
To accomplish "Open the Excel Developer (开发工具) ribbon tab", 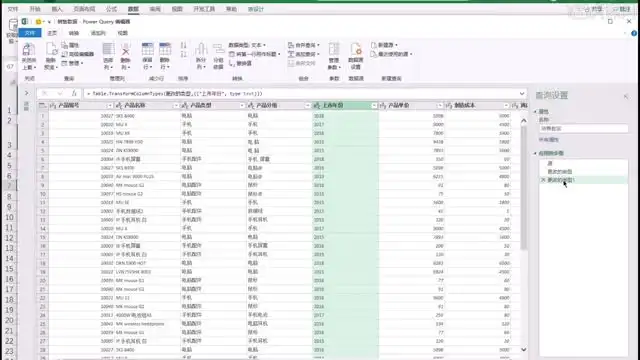I will tap(204, 9).
